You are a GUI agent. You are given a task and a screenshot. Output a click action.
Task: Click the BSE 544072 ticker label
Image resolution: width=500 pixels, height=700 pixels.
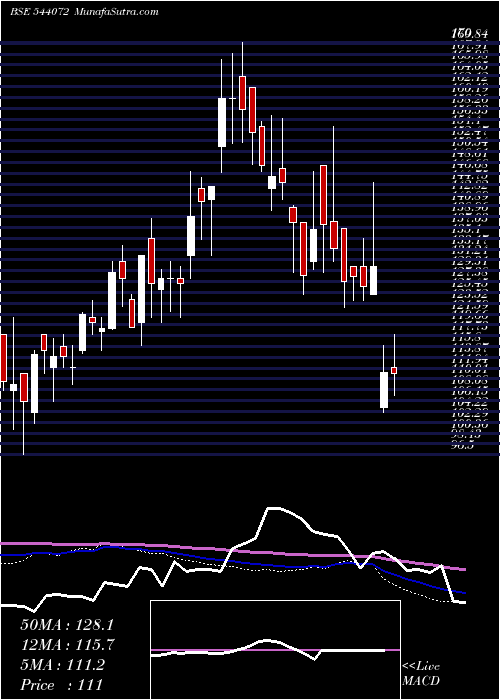[x=39, y=12]
